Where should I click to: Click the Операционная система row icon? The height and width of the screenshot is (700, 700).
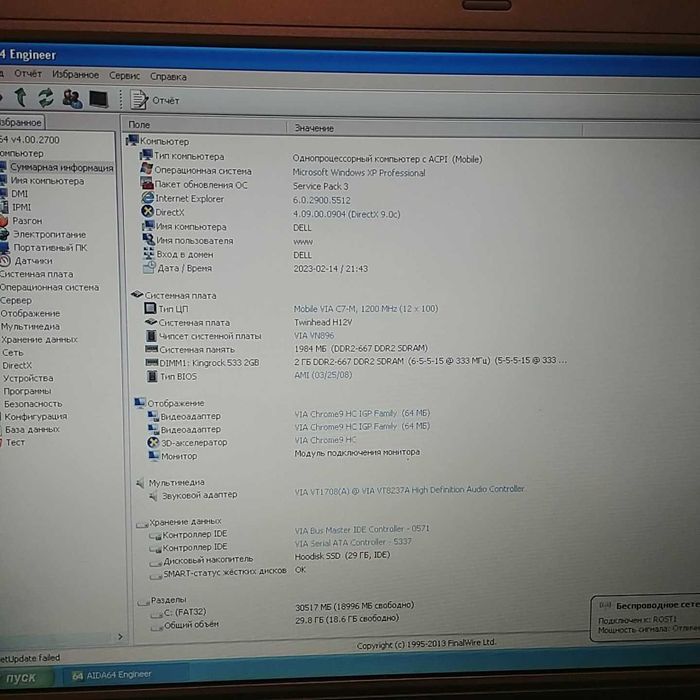point(146,169)
